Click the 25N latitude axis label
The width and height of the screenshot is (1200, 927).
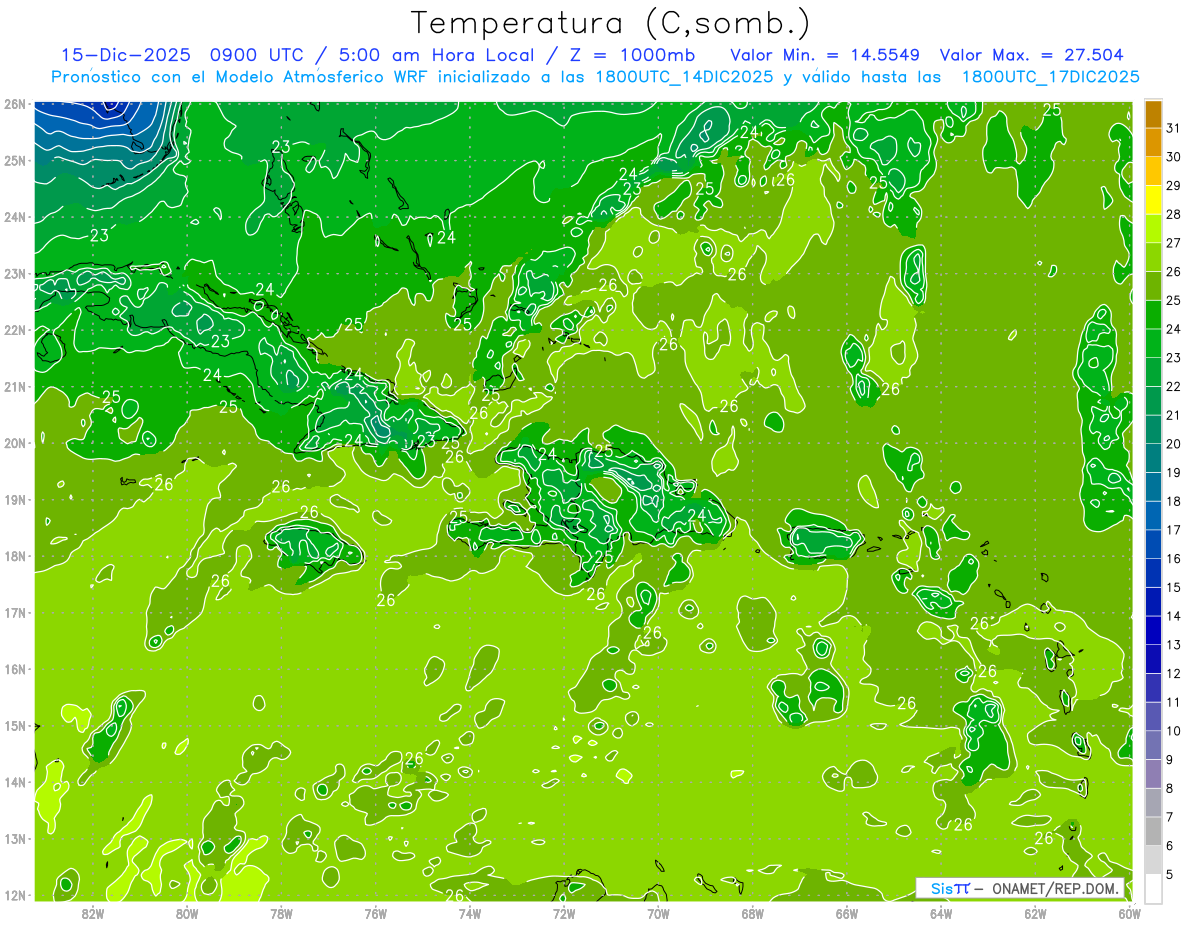14,160
